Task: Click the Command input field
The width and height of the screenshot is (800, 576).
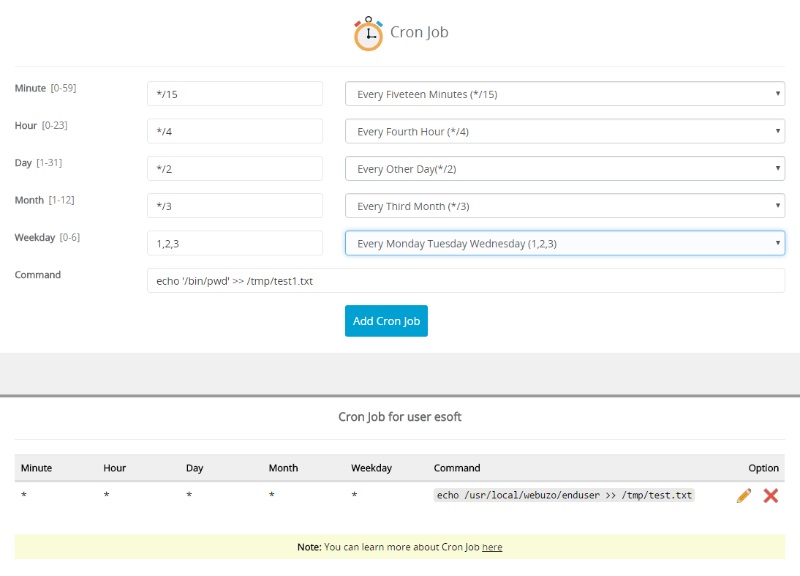Action: coord(466,280)
